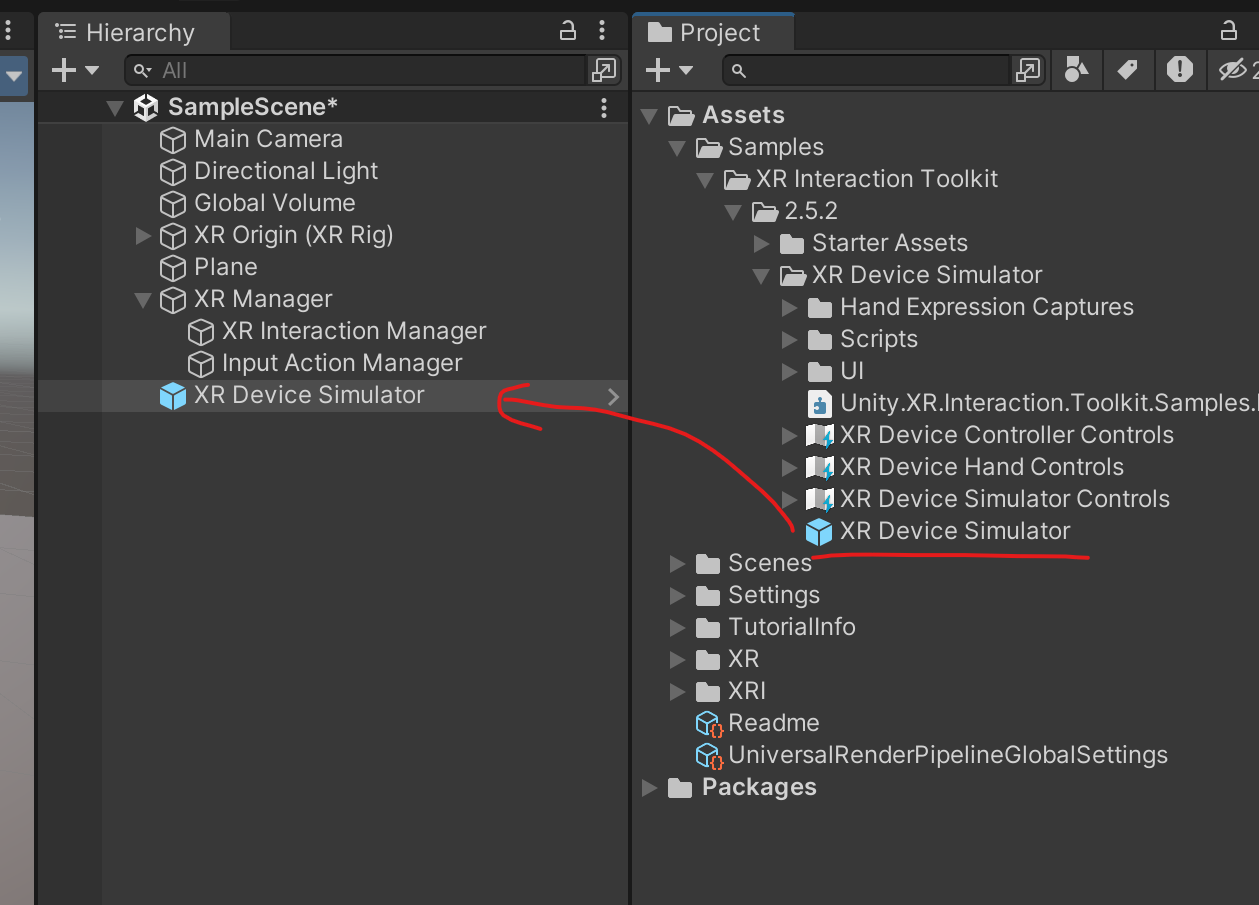Viewport: 1259px width, 905px height.
Task: Collapse the XR Interaction Toolkit folder
Action: pos(705,179)
